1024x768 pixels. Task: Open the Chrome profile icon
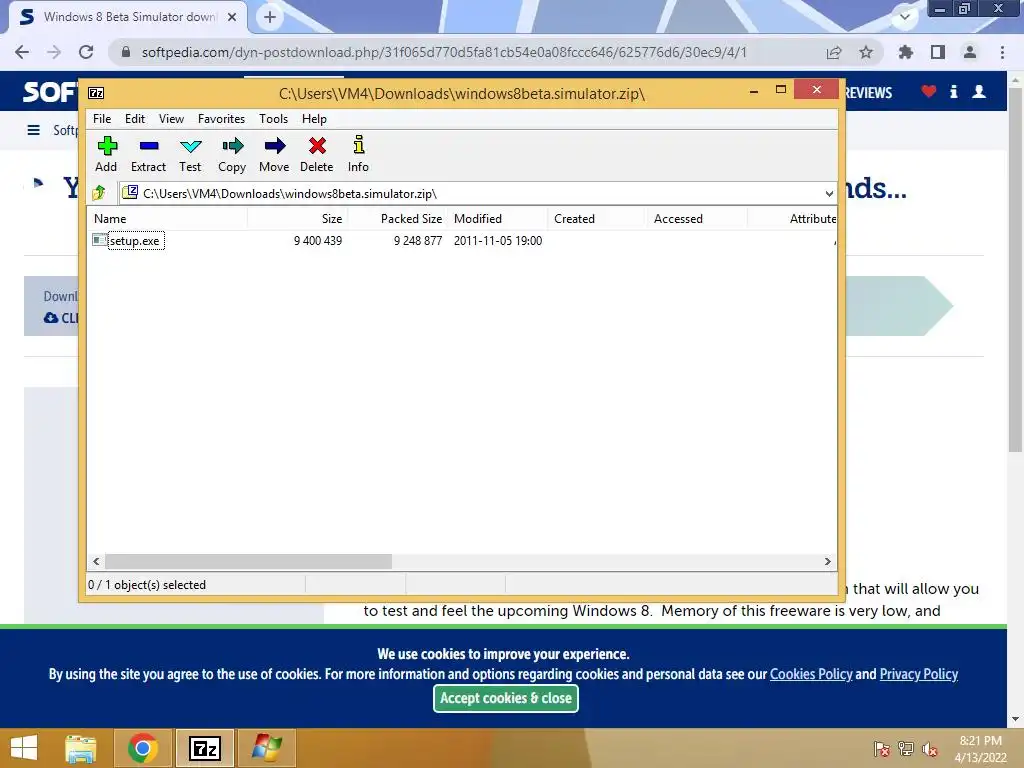(x=970, y=52)
